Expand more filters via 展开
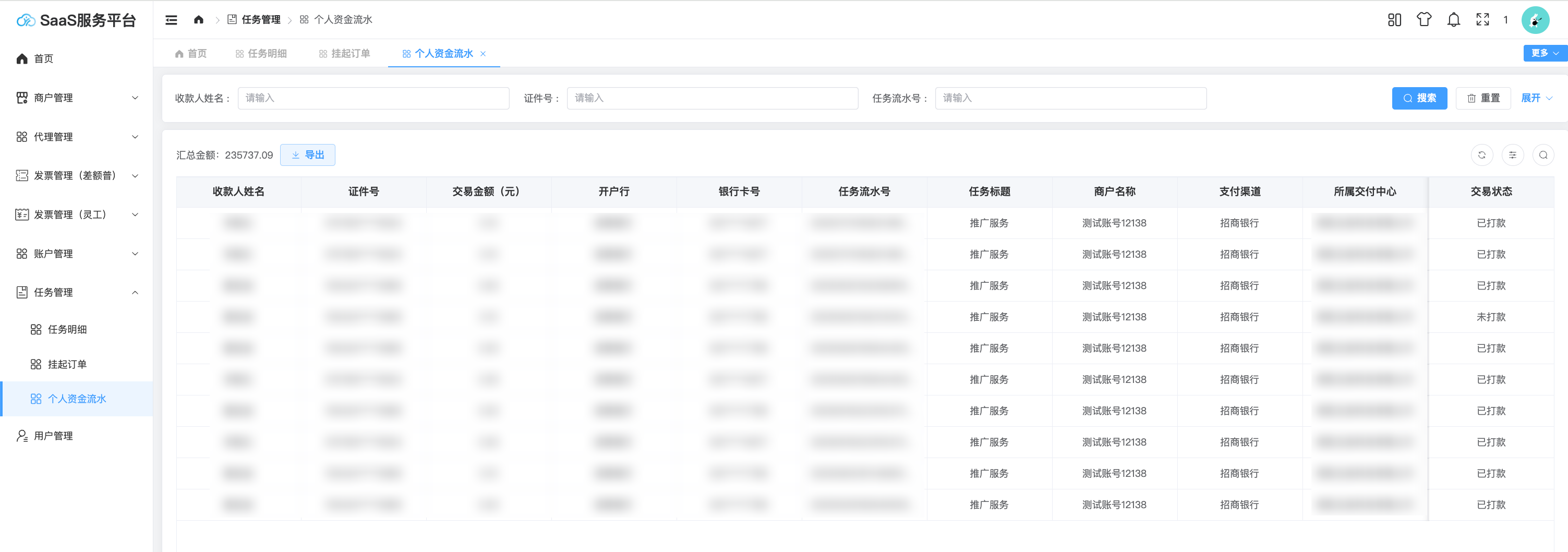Screen dimensions: 1568x552 point(1536,98)
